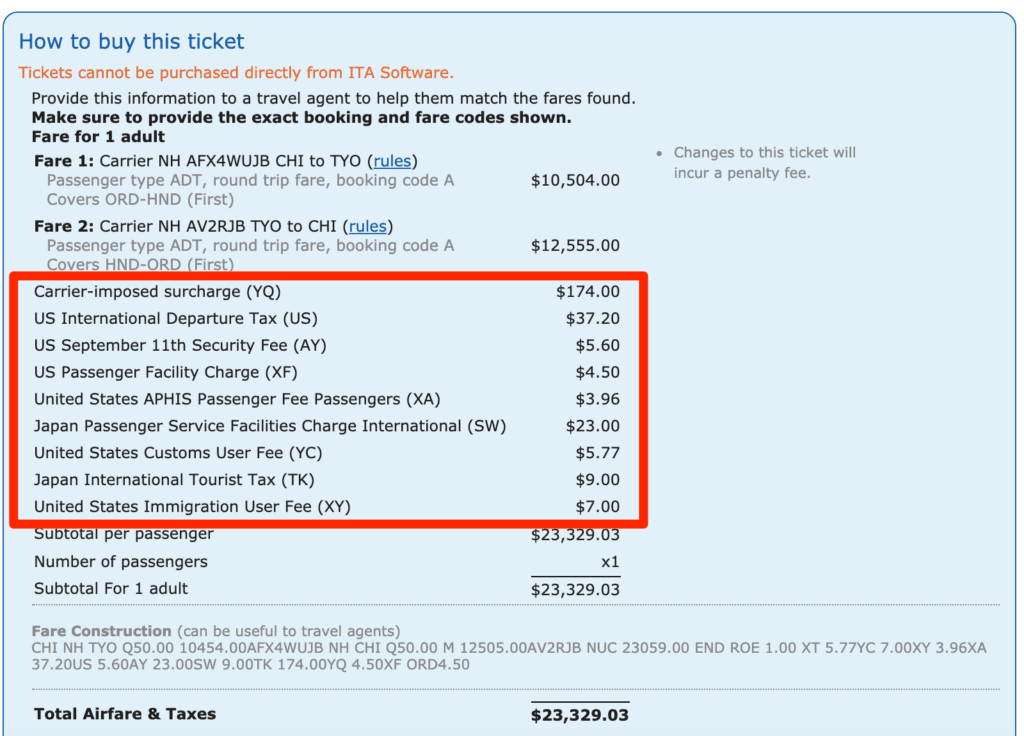Viewport: 1024px width, 736px height.
Task: Select the Number of passengers value
Action: pyautogui.click(x=610, y=561)
